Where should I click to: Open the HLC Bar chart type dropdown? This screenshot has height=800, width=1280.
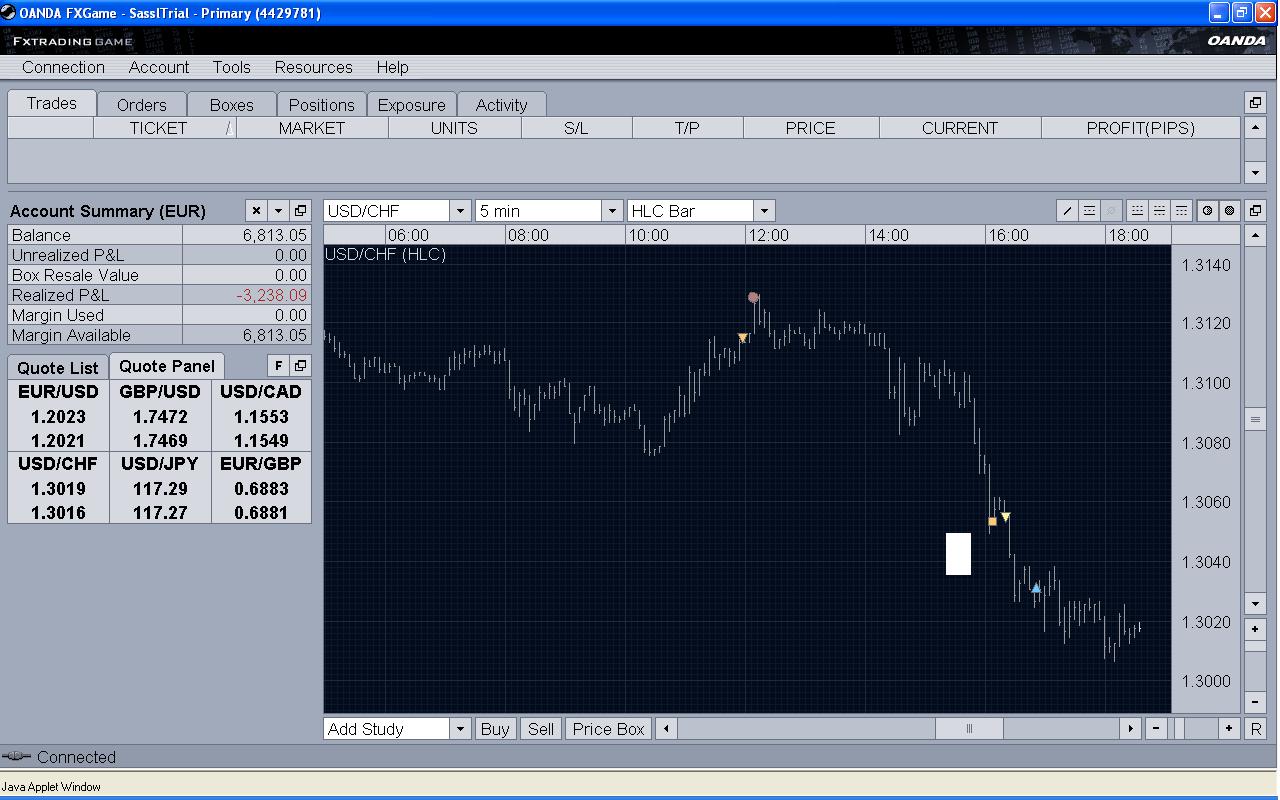[x=764, y=211]
